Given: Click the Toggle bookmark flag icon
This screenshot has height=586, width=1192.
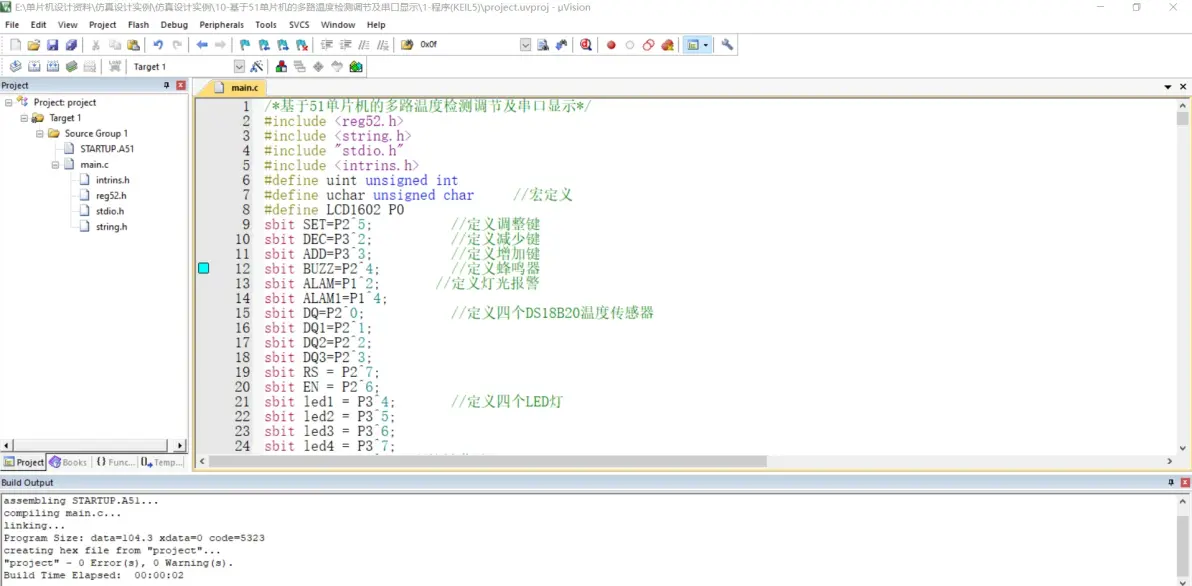Looking at the screenshot, I should (x=245, y=45).
